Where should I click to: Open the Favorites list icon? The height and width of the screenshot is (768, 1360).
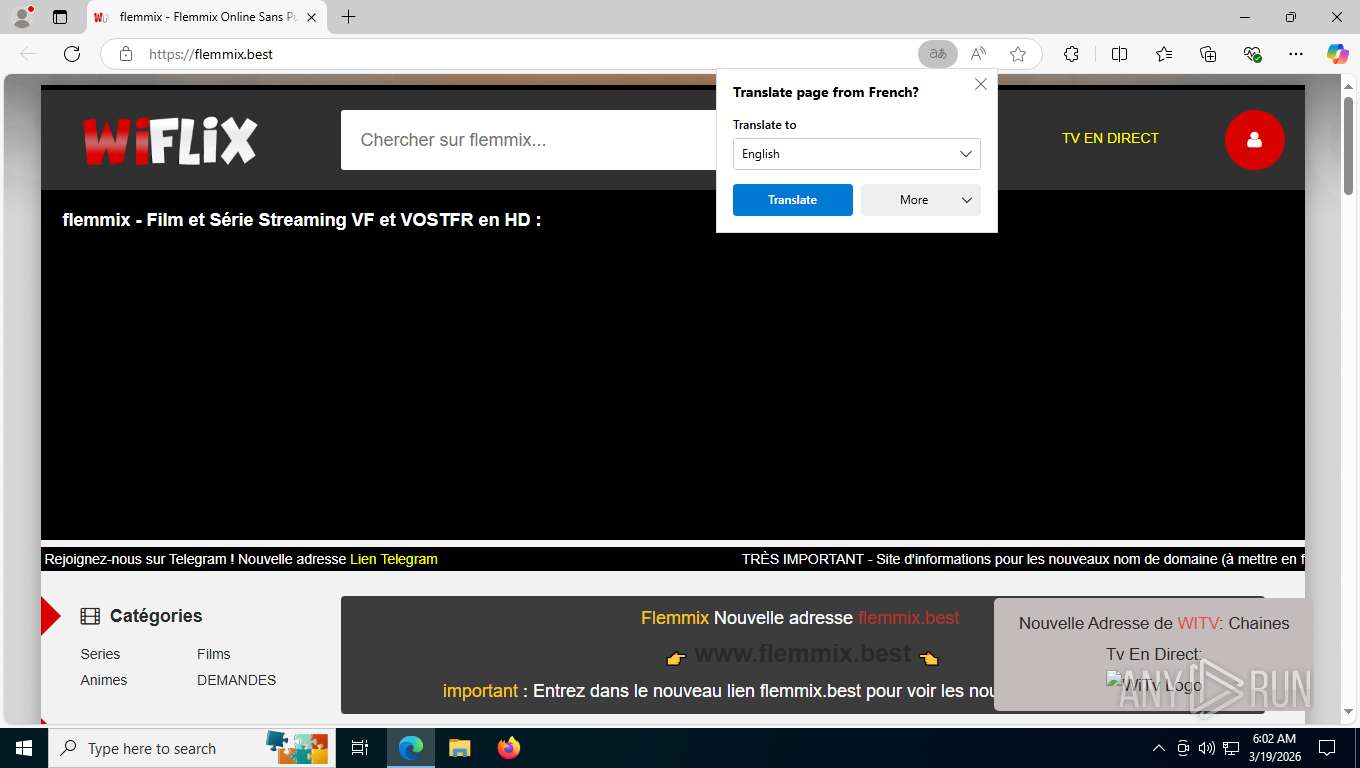coord(1164,54)
